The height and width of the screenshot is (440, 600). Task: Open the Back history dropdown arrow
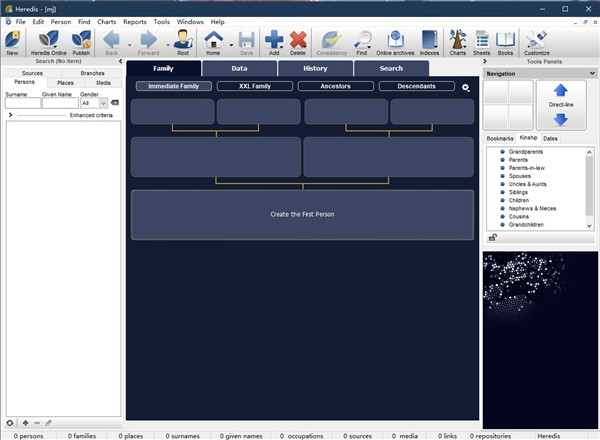(129, 45)
